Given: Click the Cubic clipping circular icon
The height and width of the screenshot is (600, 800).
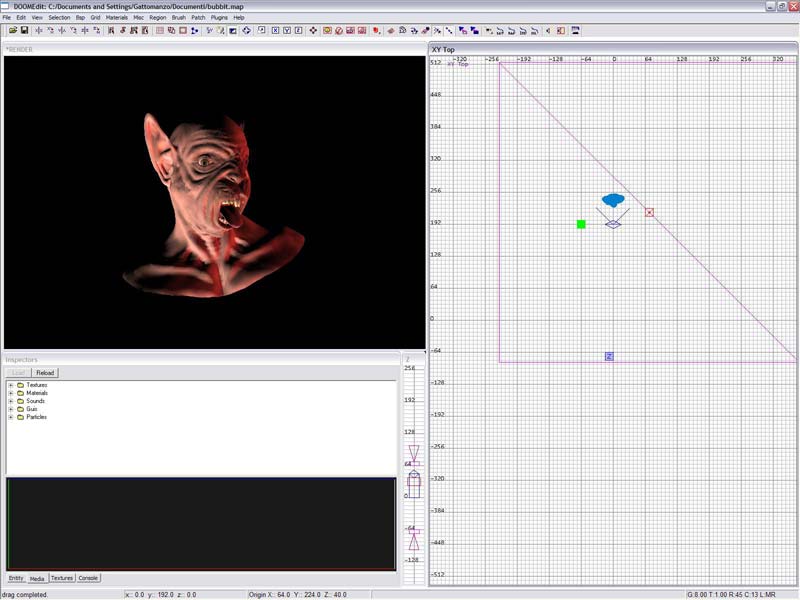Looking at the screenshot, I should (246, 31).
